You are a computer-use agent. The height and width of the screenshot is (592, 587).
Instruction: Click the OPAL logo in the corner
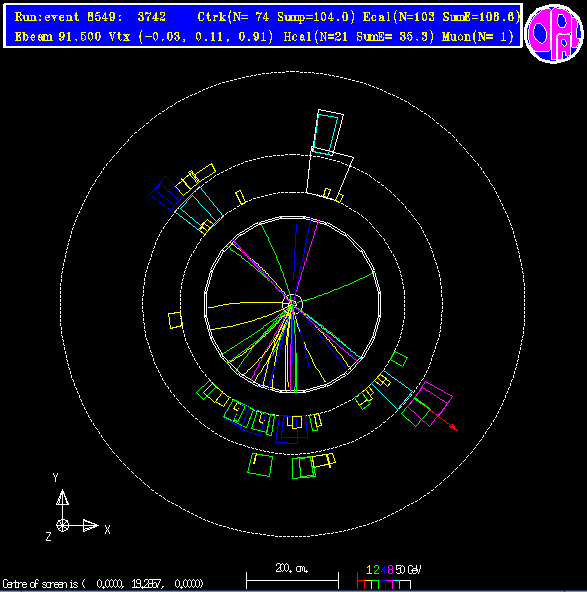[554, 33]
